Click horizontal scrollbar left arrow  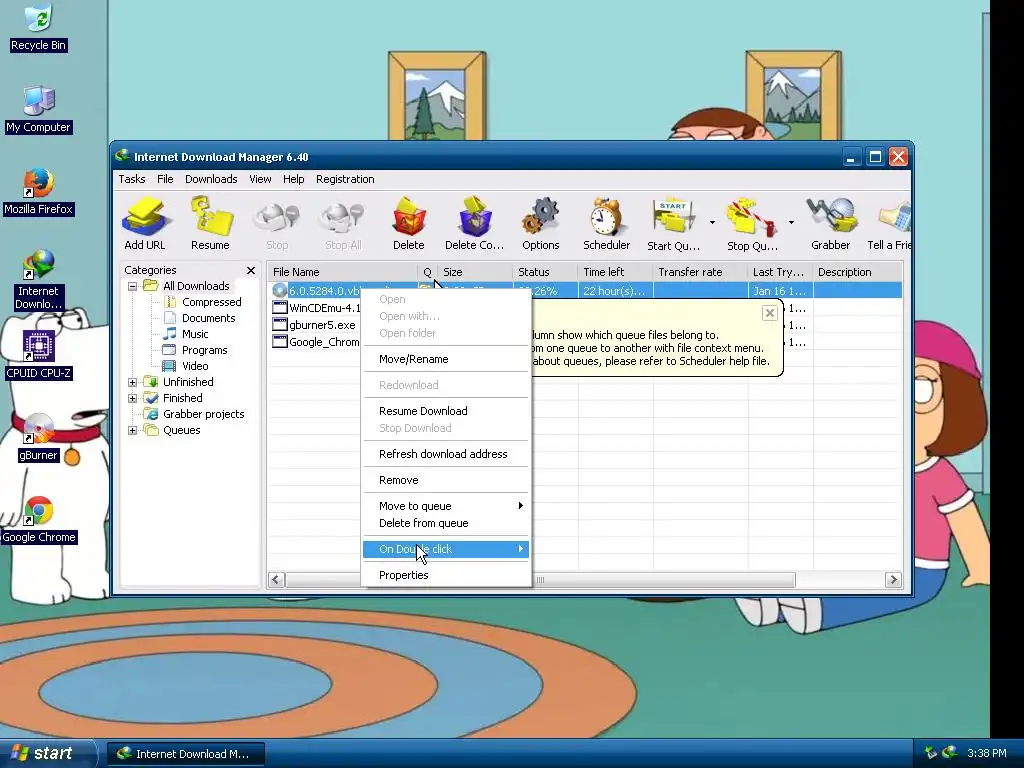click(276, 580)
